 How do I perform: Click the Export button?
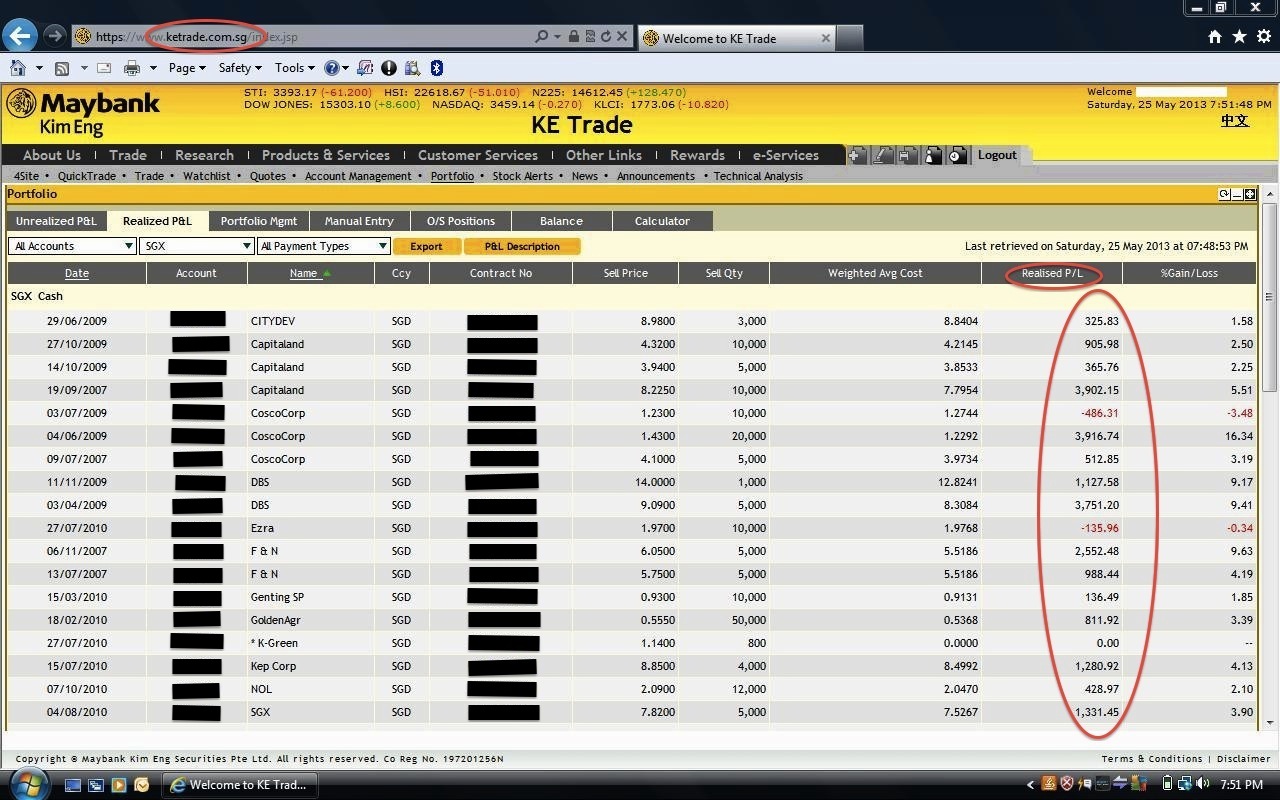[426, 246]
